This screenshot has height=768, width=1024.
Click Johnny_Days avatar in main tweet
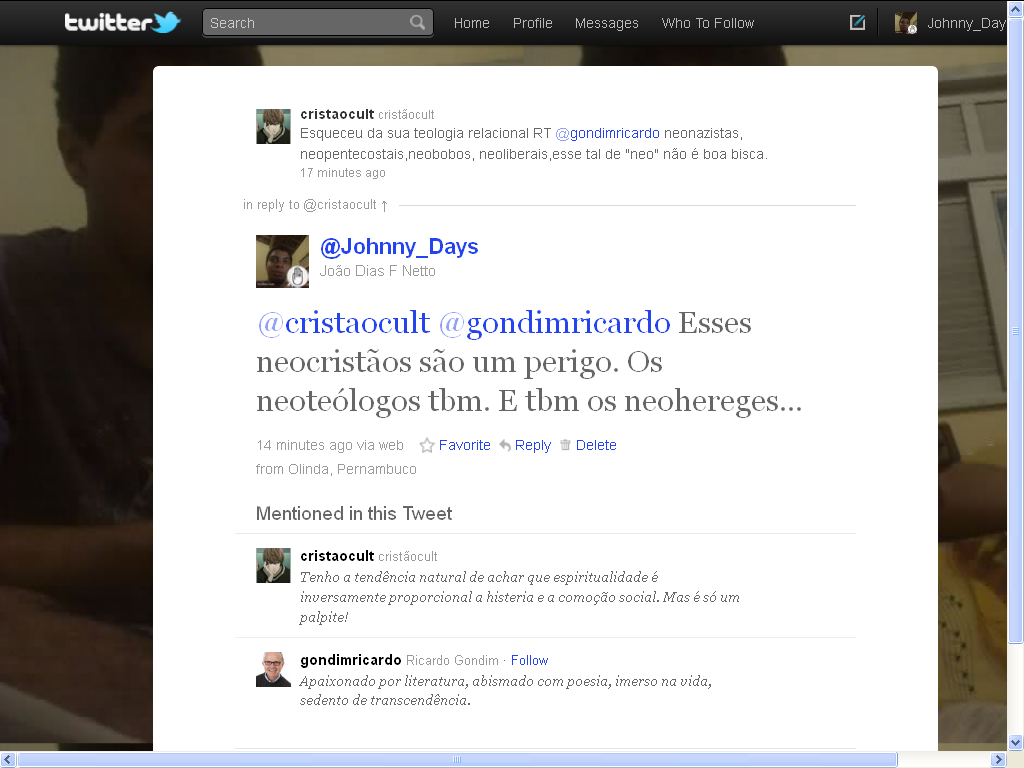pos(282,261)
